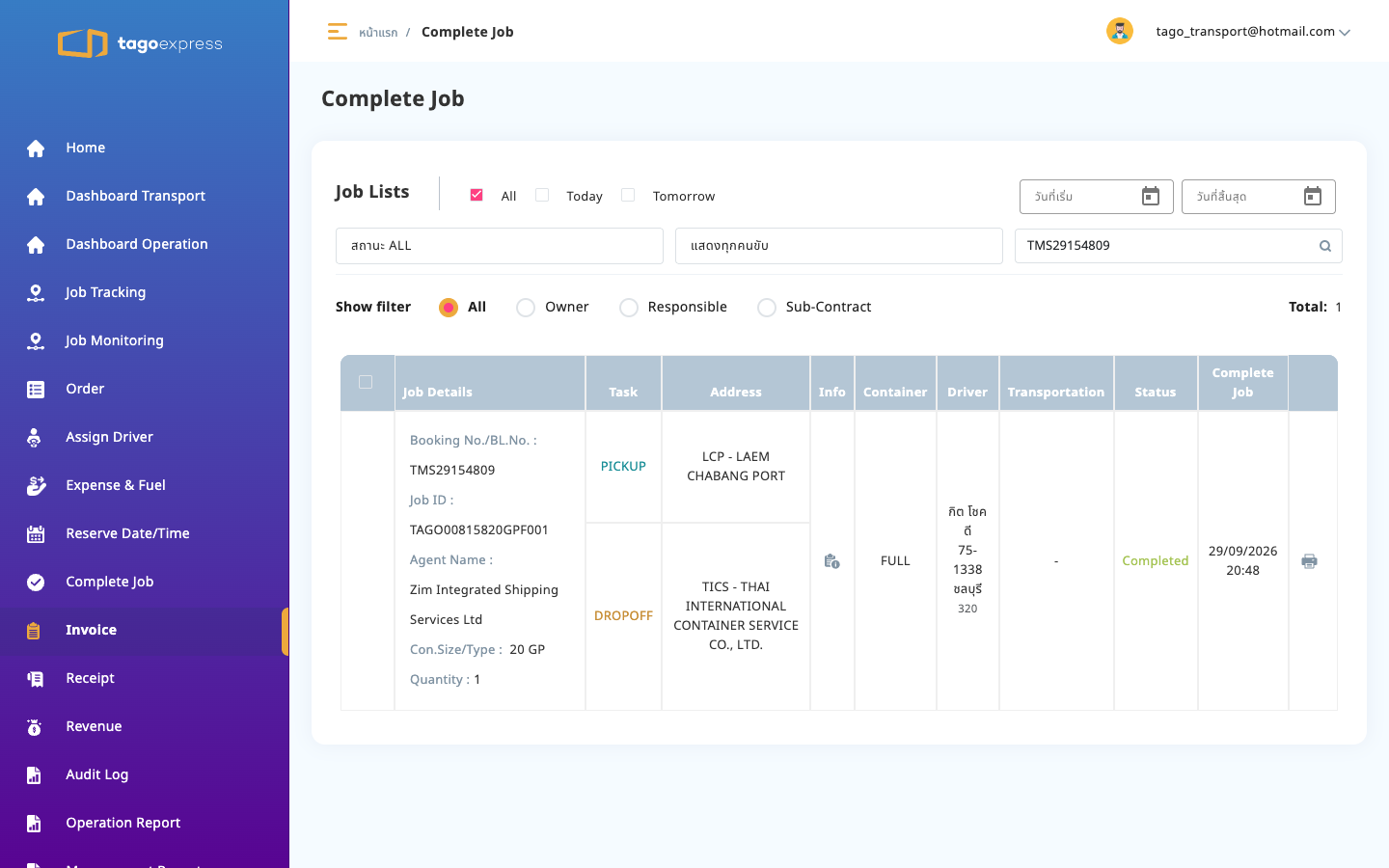Open the job info clipboard icon
The width and height of the screenshot is (1389, 868).
point(831,561)
